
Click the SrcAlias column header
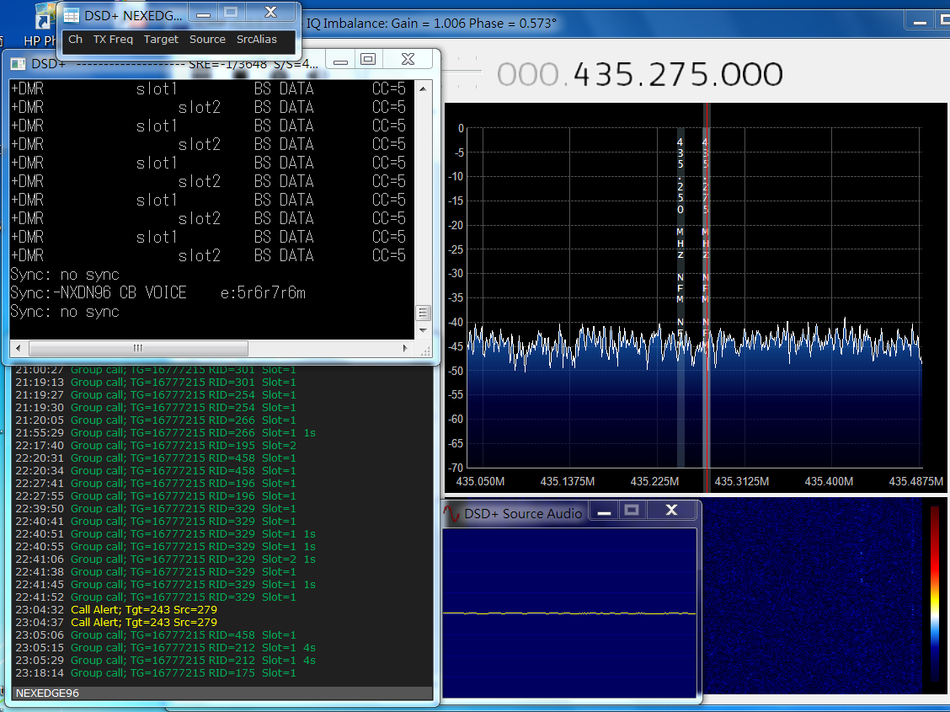(x=256, y=39)
